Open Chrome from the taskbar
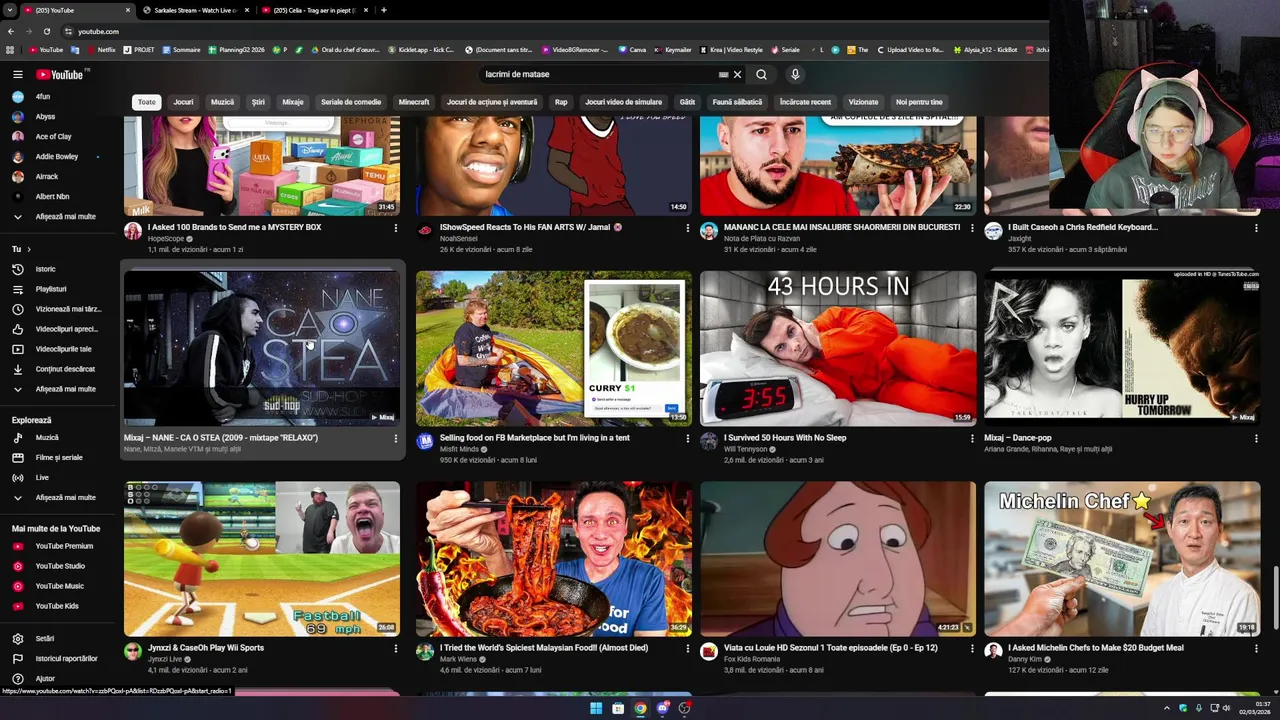Screen dimensions: 1280x720 pyautogui.click(x=640, y=708)
